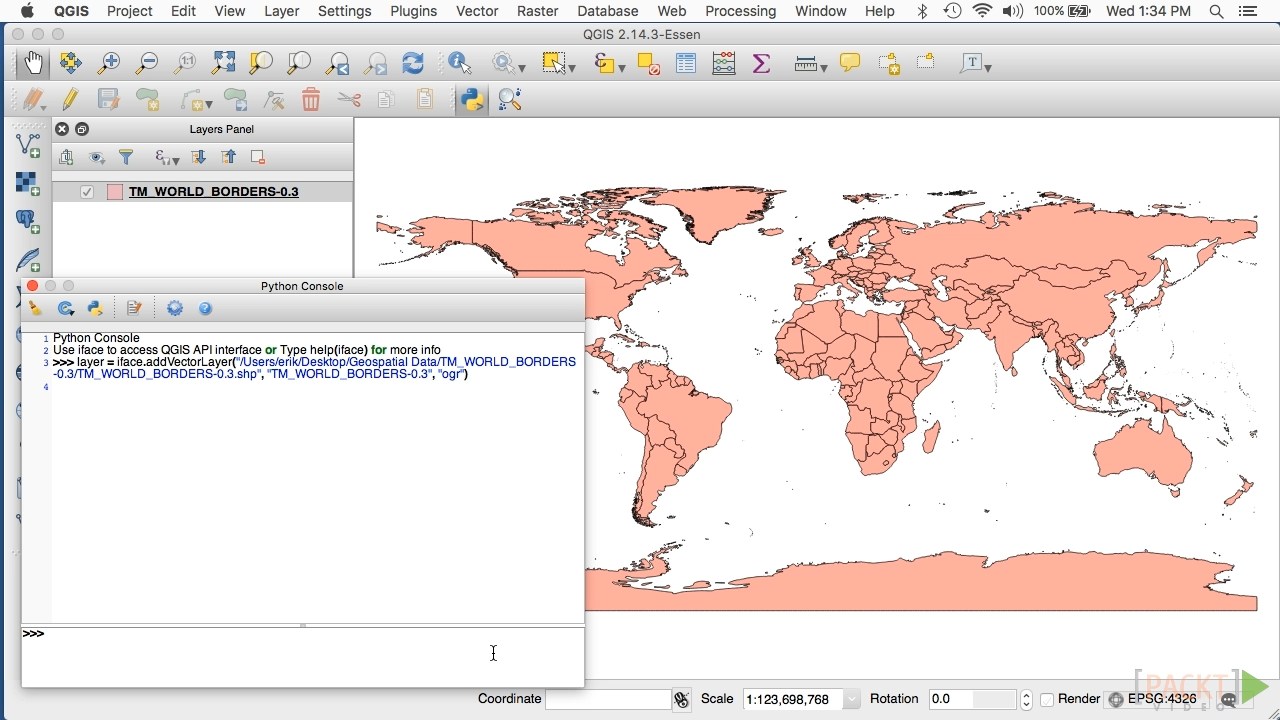This screenshot has height=720, width=1280.
Task: Open Select by Expression dropdown arrow
Action: pos(622,67)
